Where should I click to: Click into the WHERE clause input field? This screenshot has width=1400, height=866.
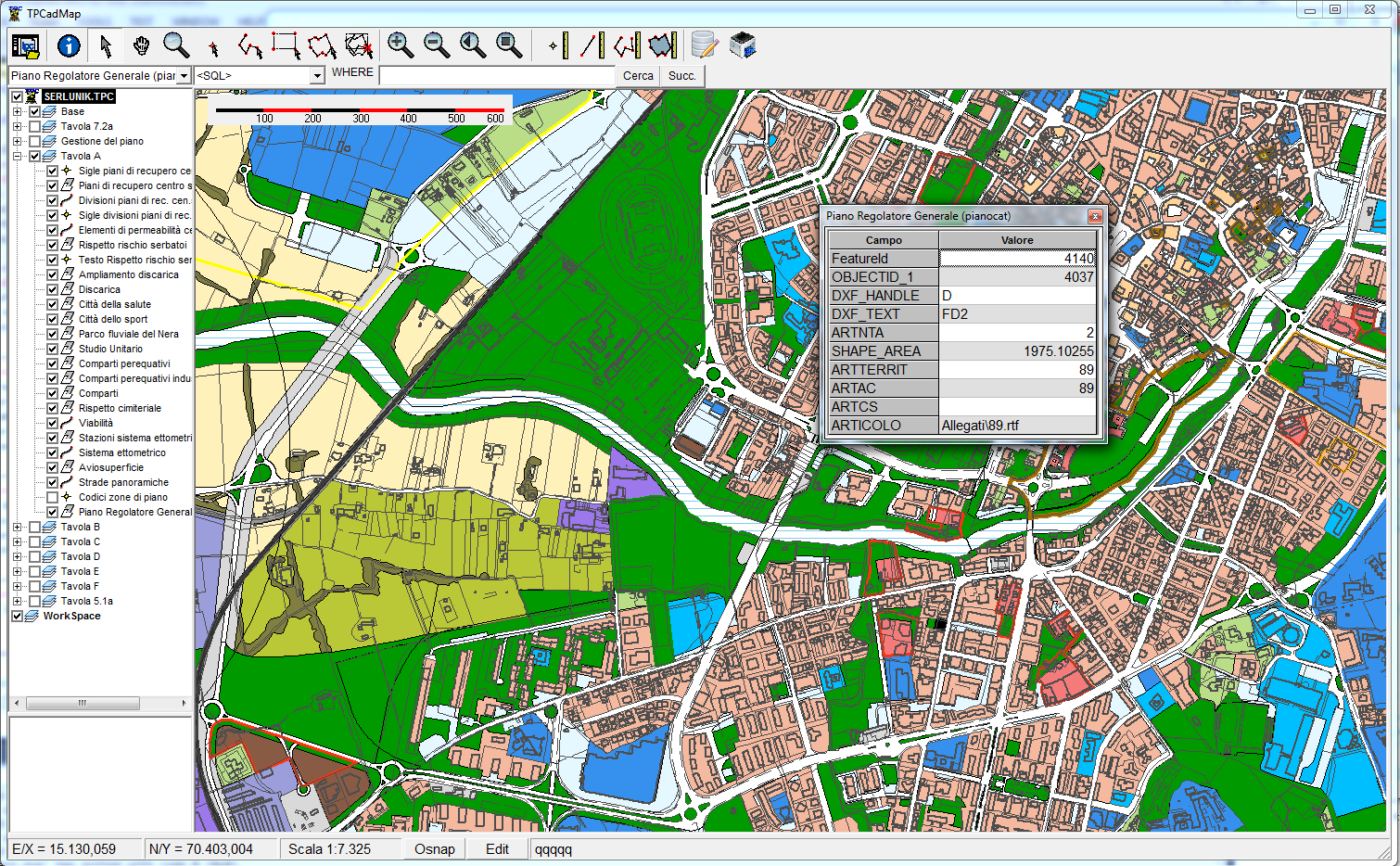coord(497,76)
